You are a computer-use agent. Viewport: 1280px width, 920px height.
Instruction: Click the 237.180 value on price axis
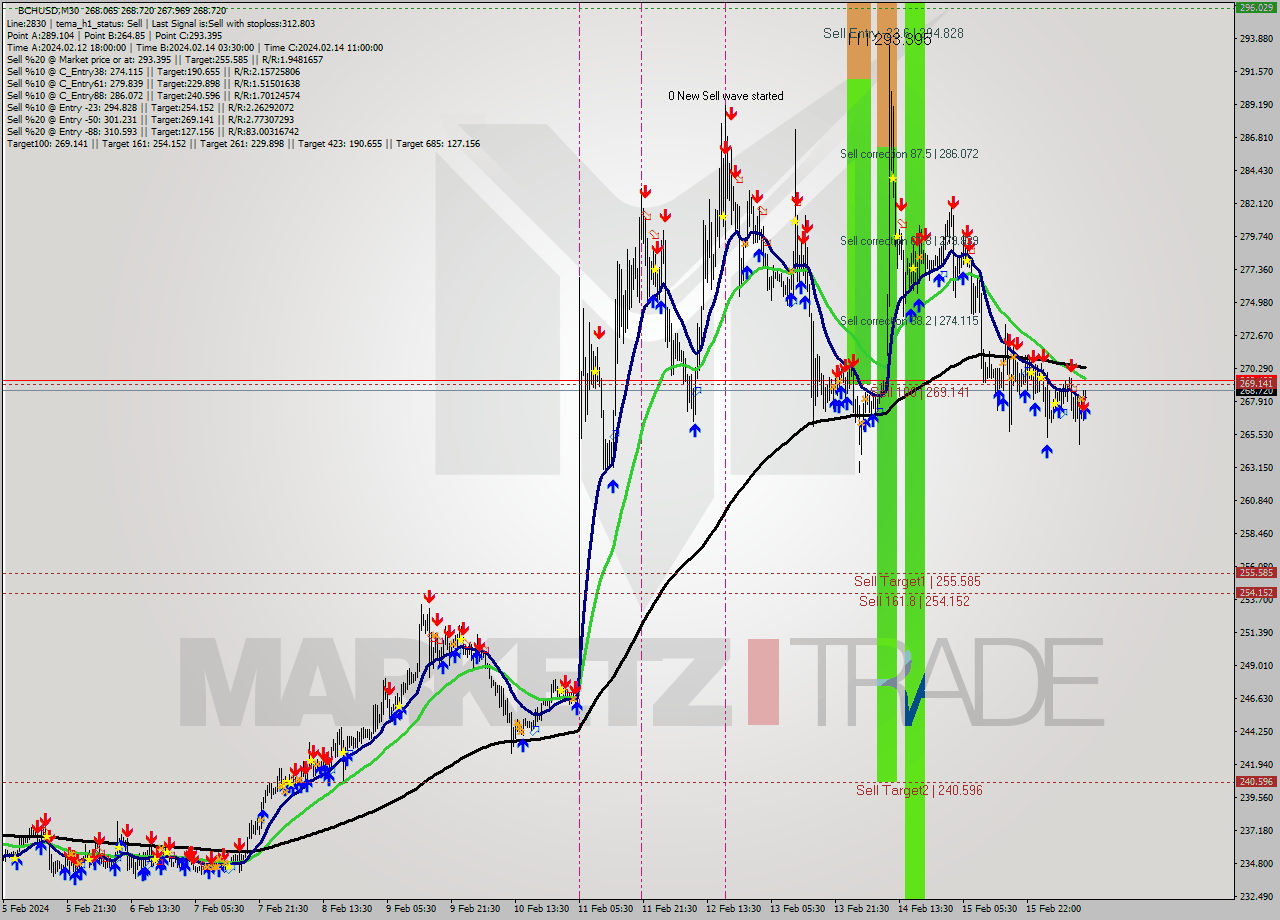pyautogui.click(x=1255, y=830)
